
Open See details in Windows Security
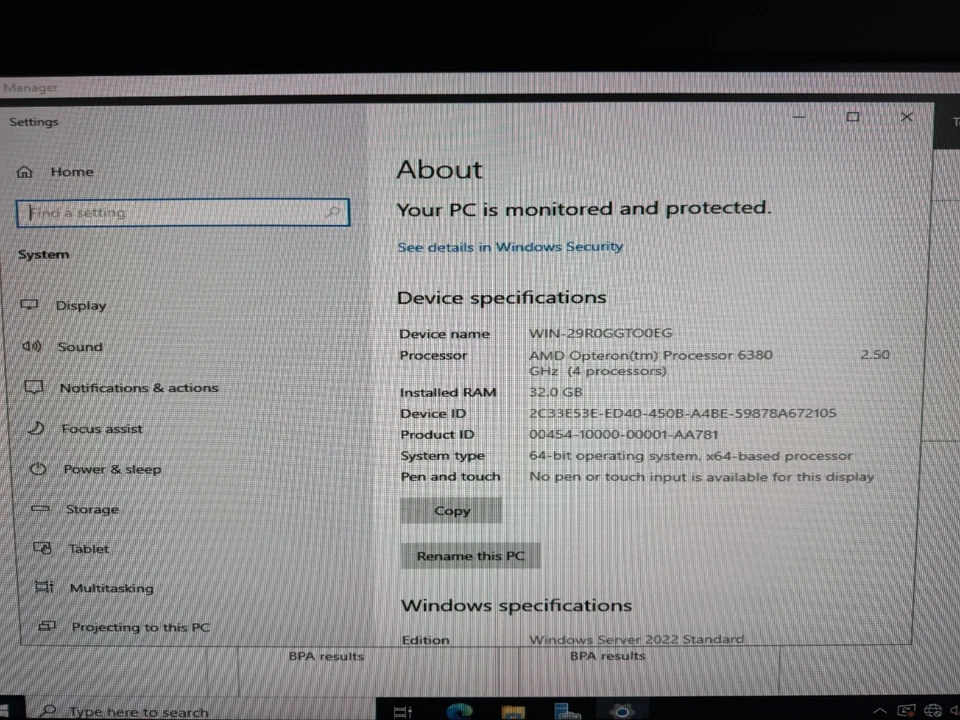tap(510, 246)
